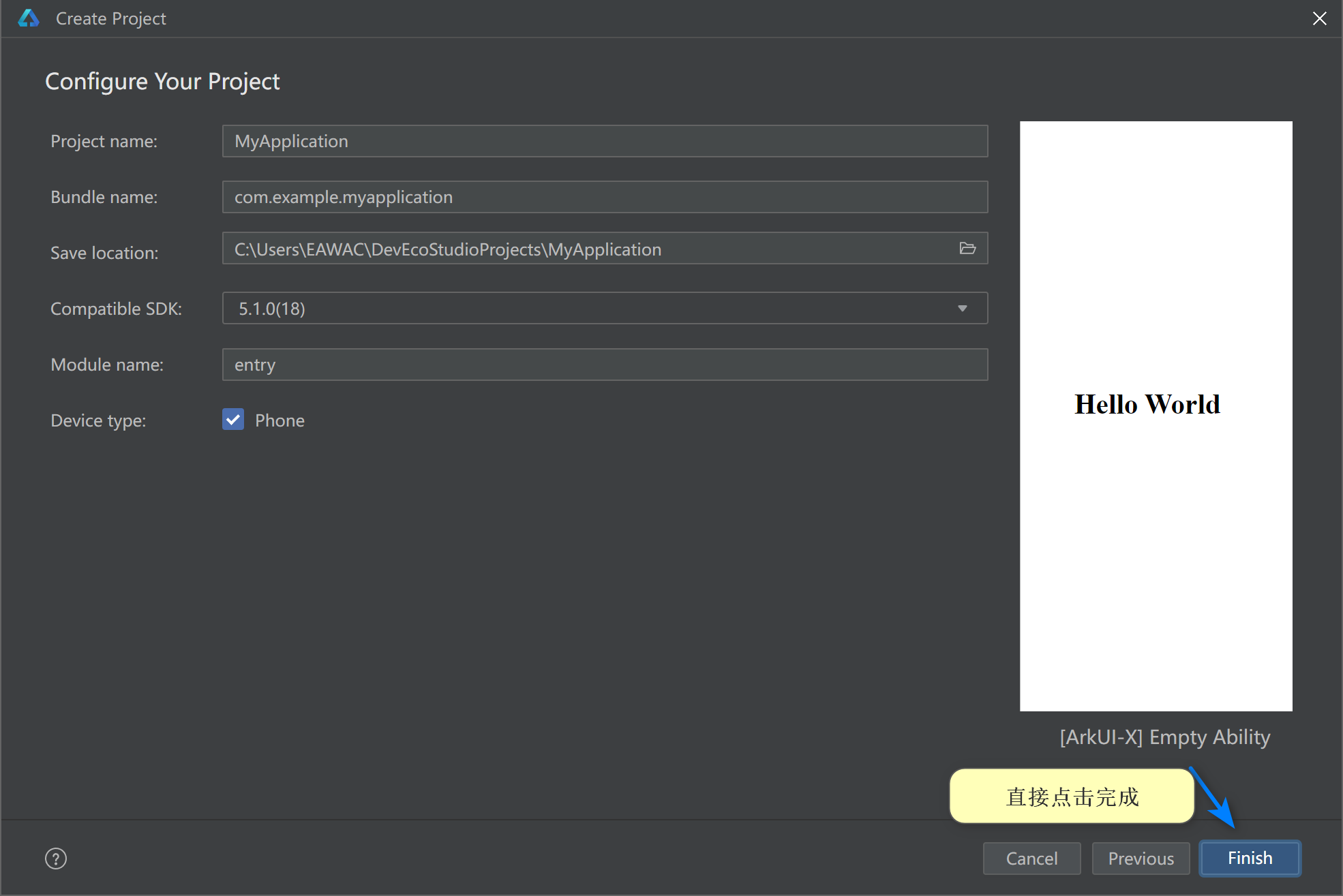Click the help question mark icon
Image resolution: width=1343 pixels, height=896 pixels.
(x=56, y=859)
